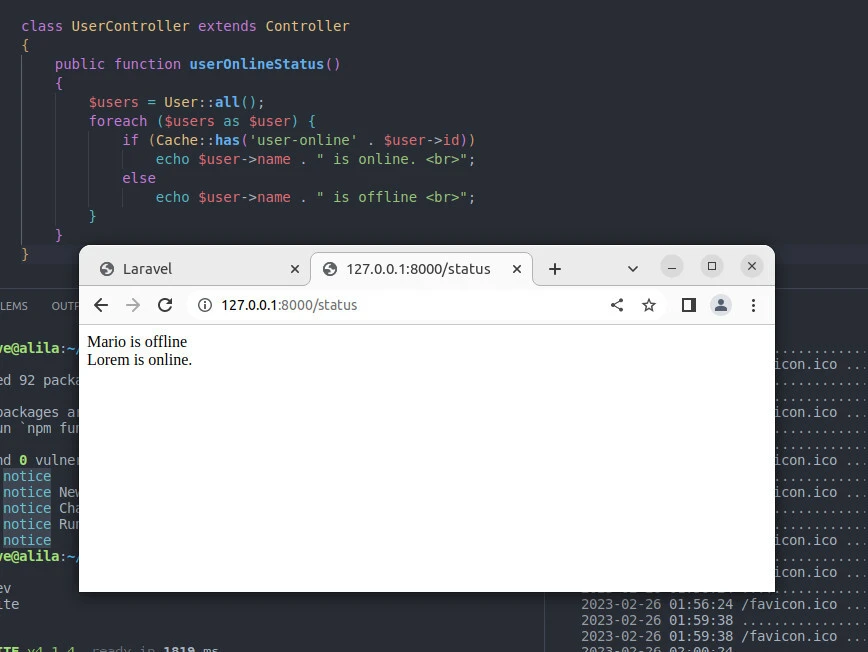Open Chrome three-dot menu
868x652 pixels.
753,305
